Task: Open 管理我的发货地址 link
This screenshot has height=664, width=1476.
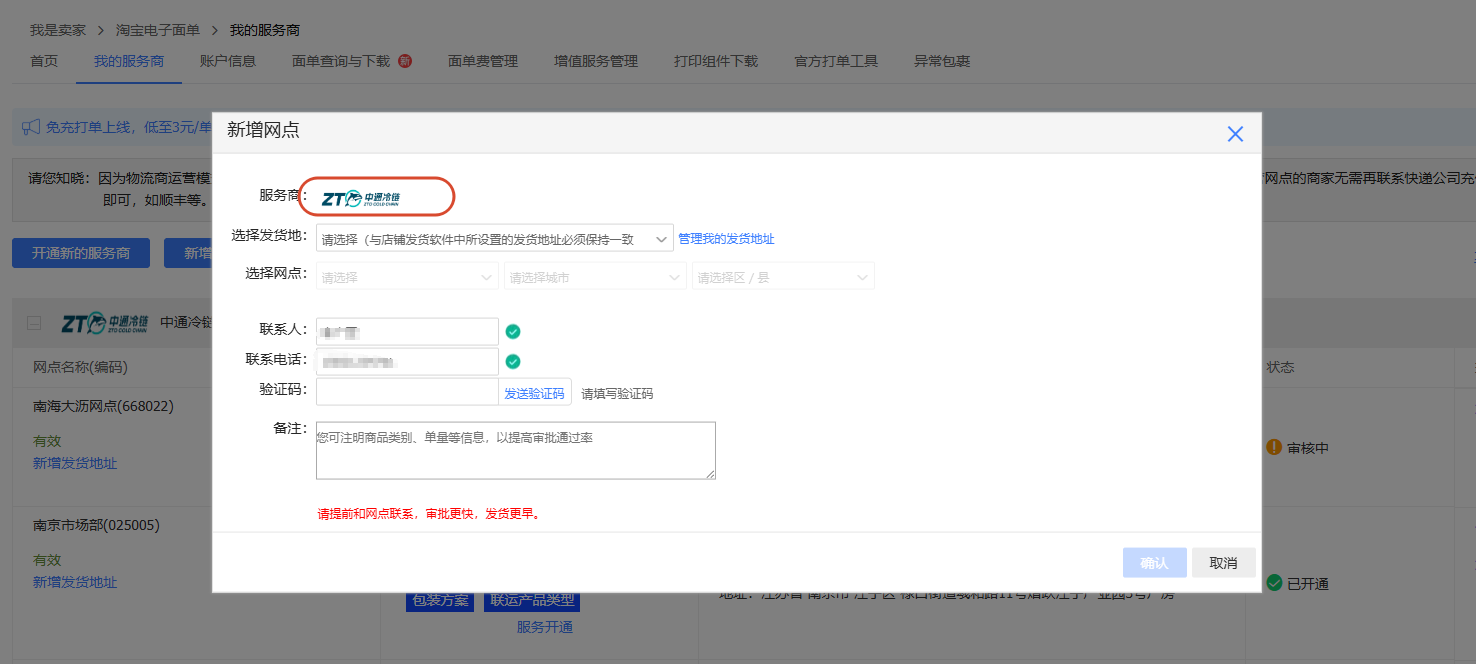Action: pos(726,239)
